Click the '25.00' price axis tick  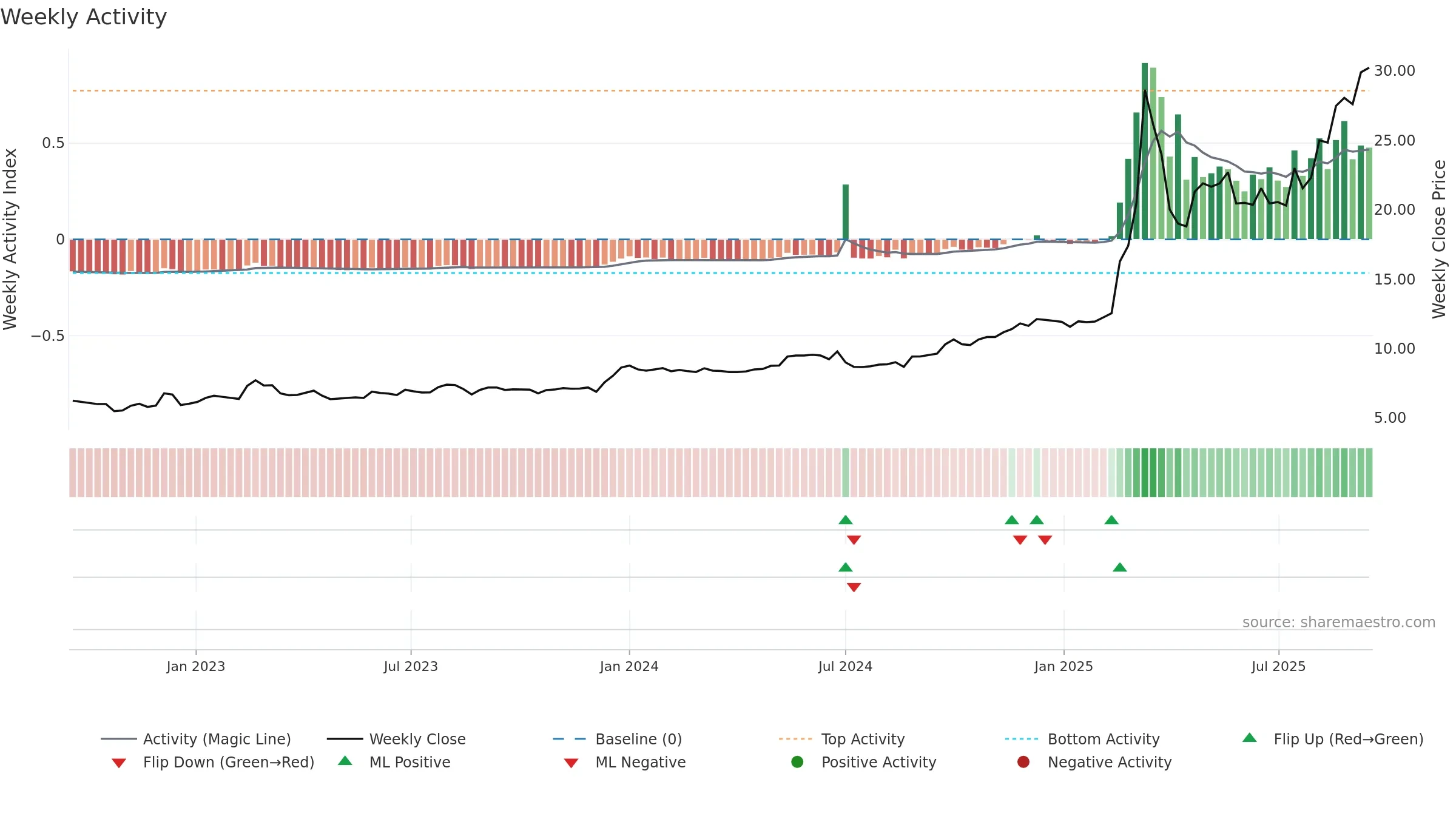click(x=1395, y=140)
